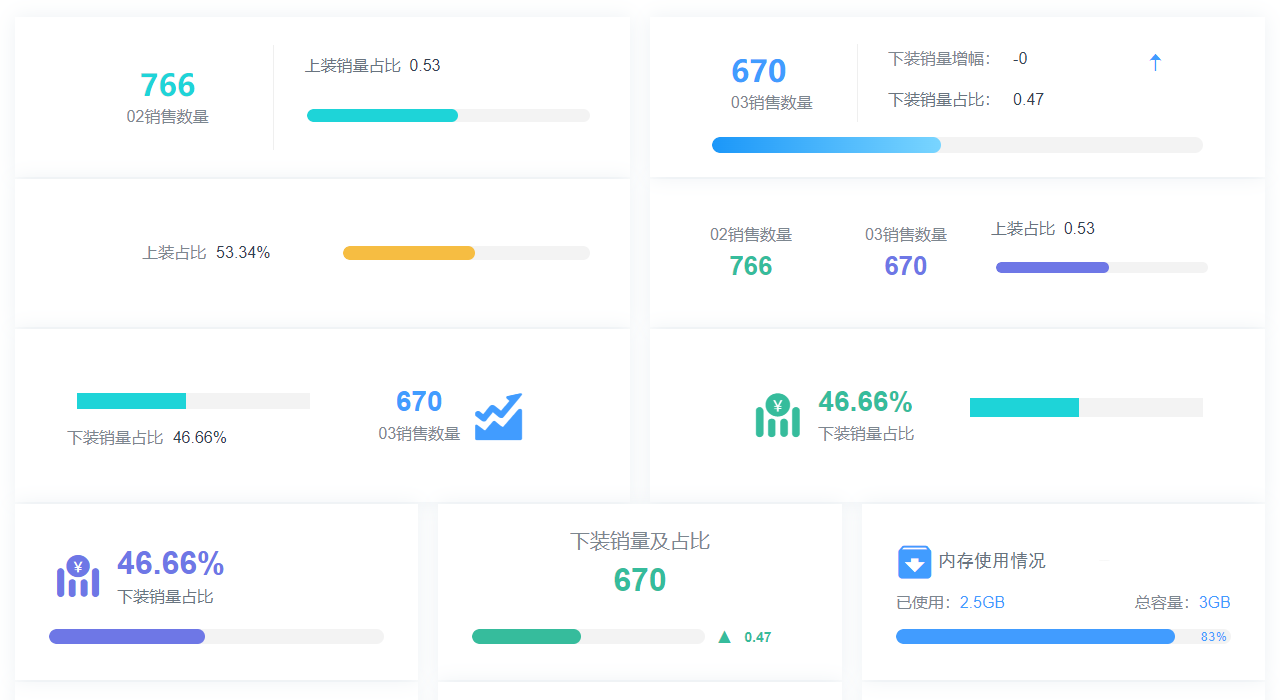This screenshot has height=700, width=1280.
Task: Click the purple bar next to 上装占比 0.53
Action: [1051, 267]
